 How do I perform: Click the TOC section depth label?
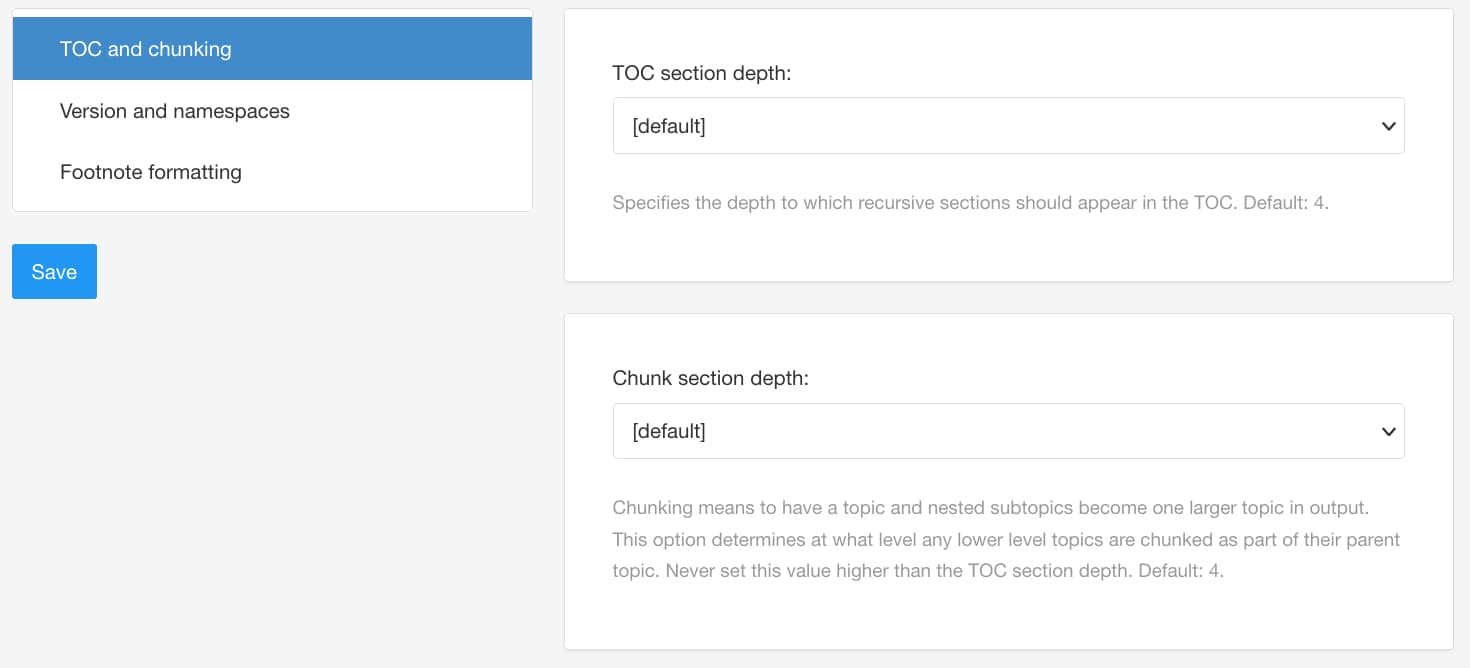pyautogui.click(x=702, y=72)
